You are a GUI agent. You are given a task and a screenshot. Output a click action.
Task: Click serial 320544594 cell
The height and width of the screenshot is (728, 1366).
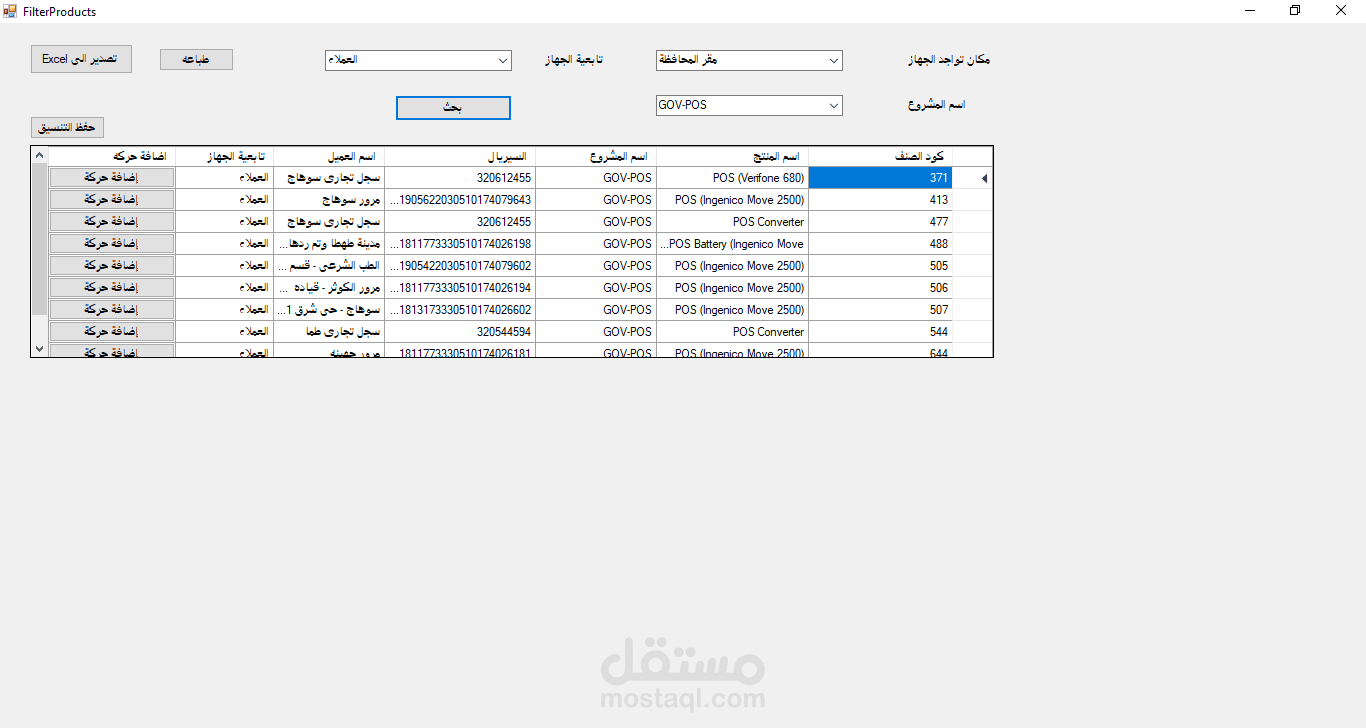[460, 332]
